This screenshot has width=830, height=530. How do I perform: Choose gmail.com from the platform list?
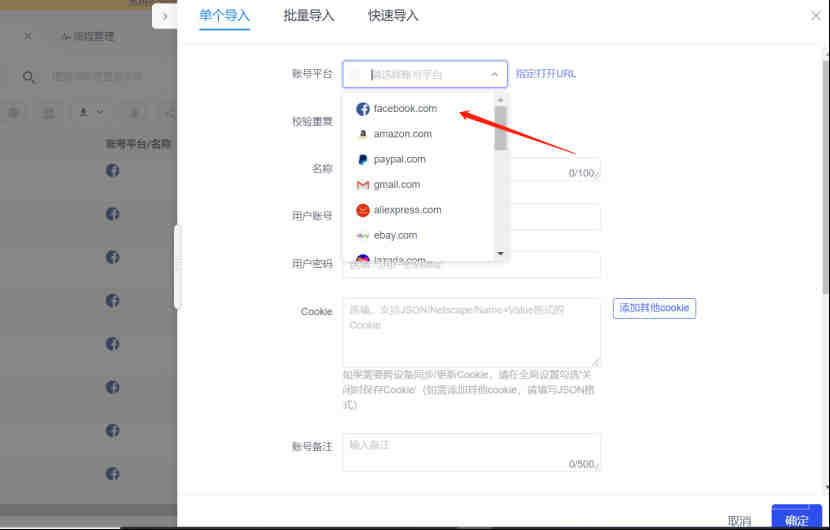pyautogui.click(x=418, y=185)
